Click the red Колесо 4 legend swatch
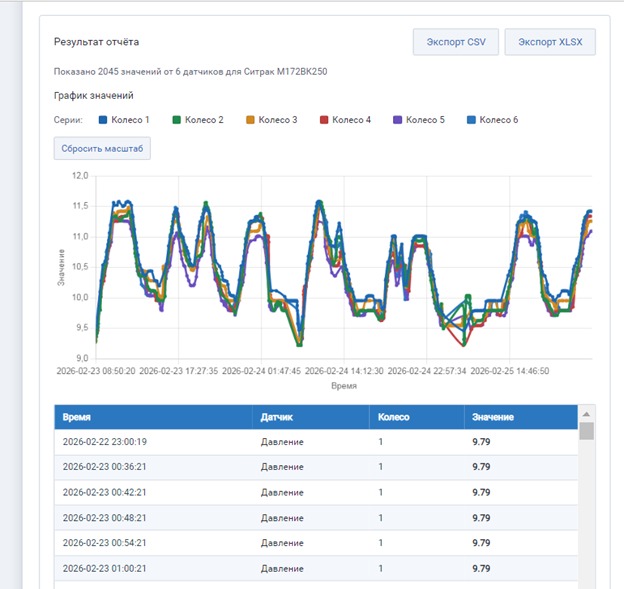Viewport: 624px width, 589px height. coord(324,120)
